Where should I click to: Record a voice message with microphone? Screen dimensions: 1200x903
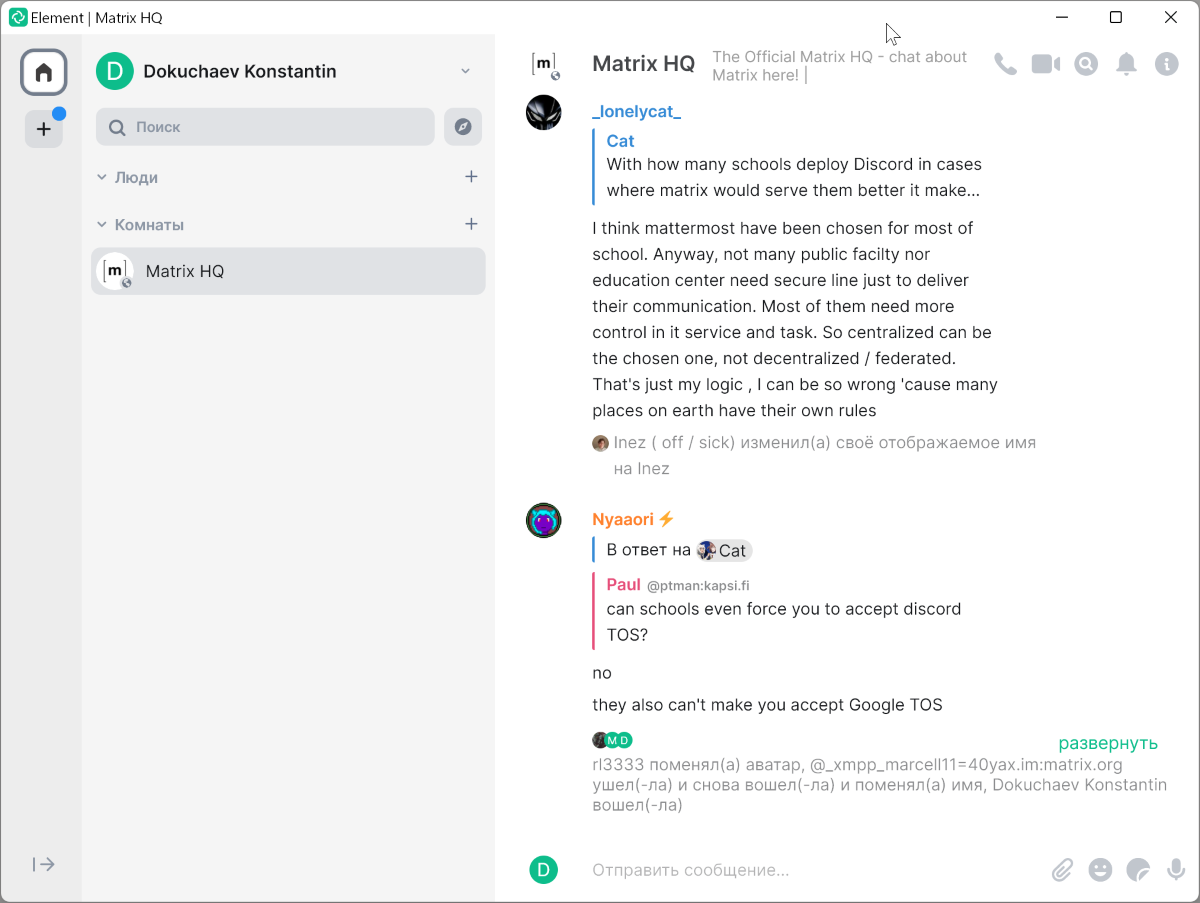tap(1176, 870)
